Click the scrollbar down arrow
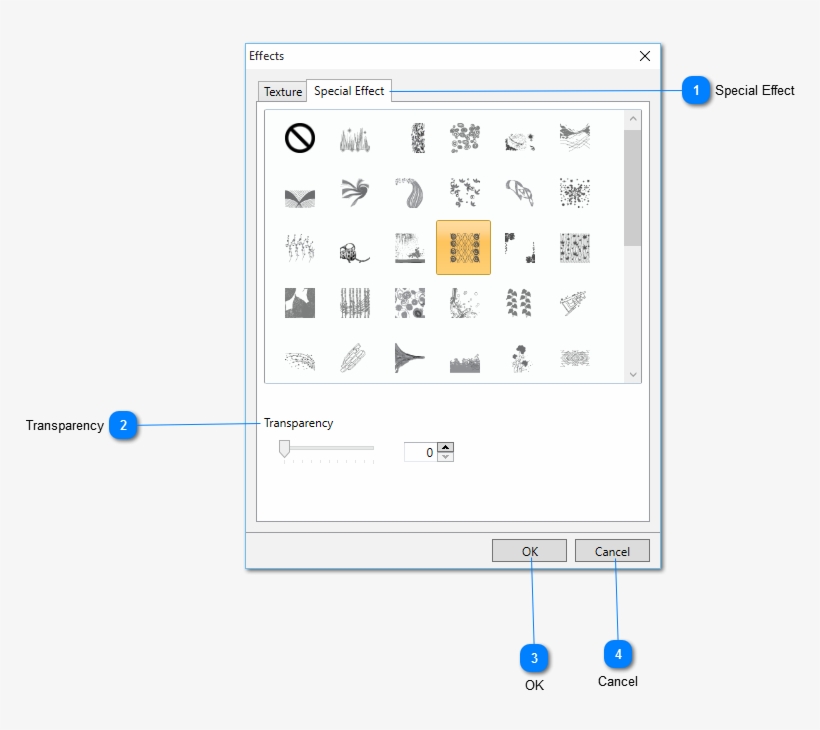This screenshot has height=730, width=820. [x=632, y=373]
